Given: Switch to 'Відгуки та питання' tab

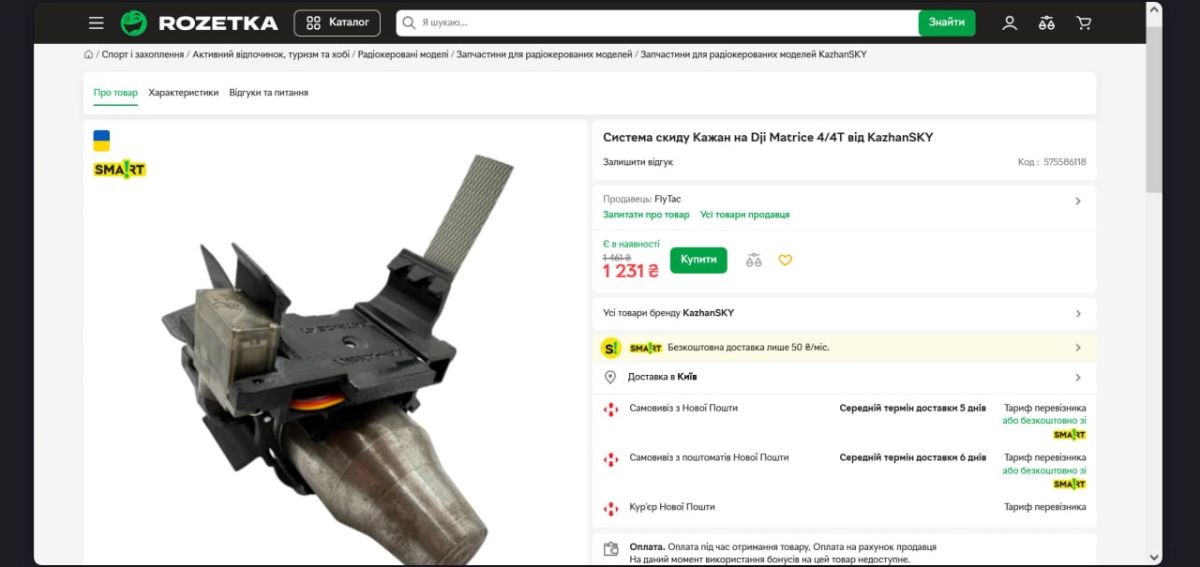Looking at the screenshot, I should tap(269, 93).
